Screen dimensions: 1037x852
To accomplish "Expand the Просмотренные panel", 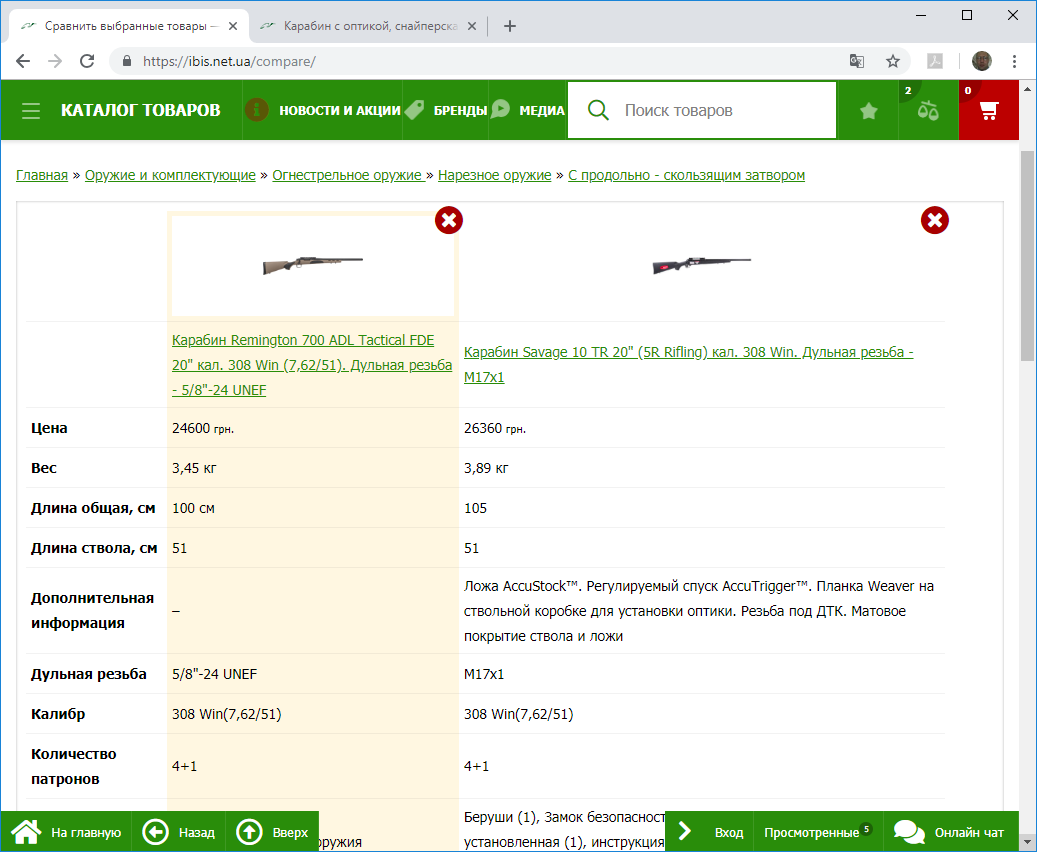I will [810, 832].
